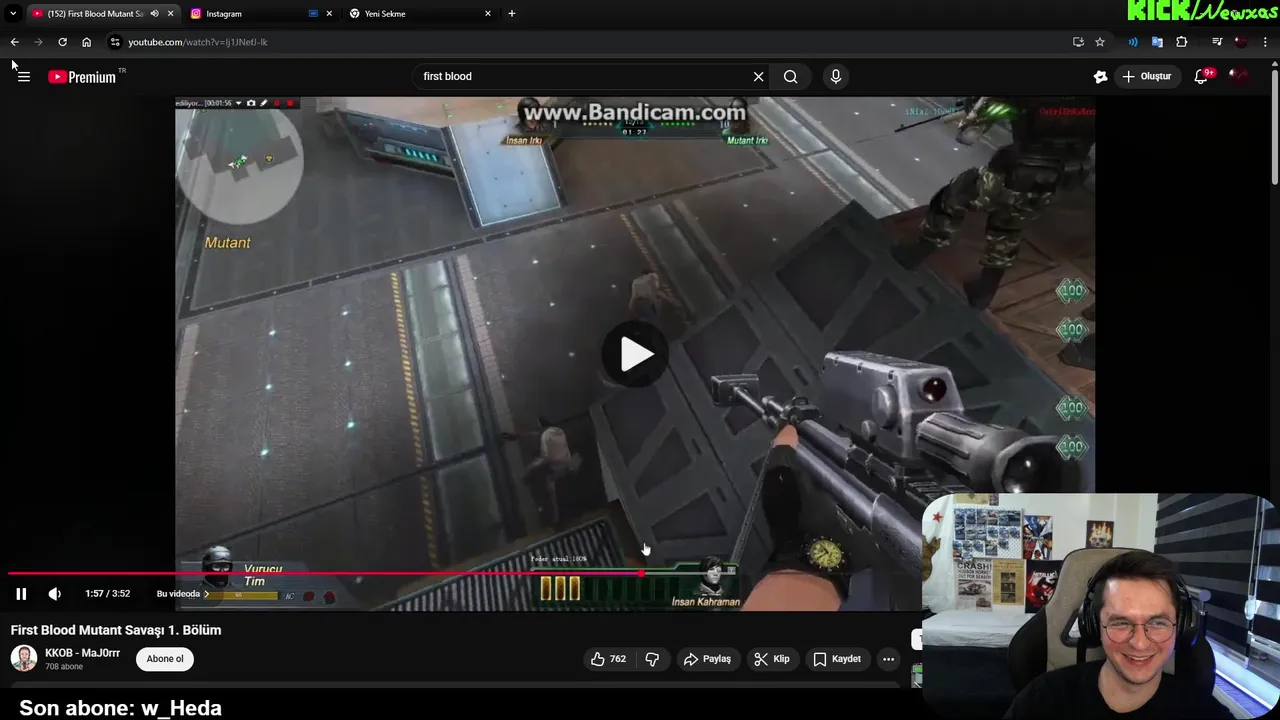Subscribe with the 'Abone ol' button
This screenshot has width=1280, height=720.
165,659
